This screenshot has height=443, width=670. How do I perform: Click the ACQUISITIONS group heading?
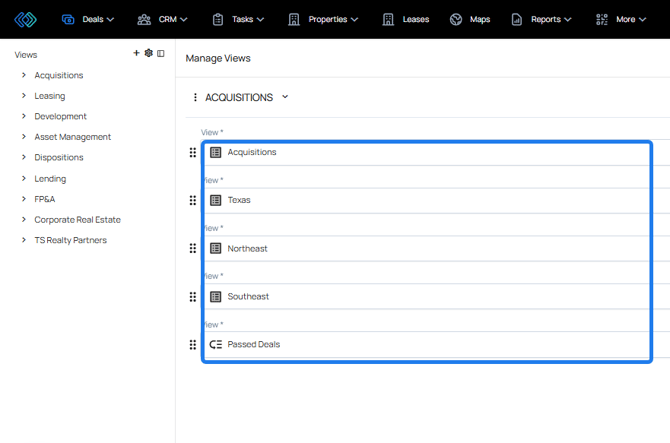pos(239,97)
